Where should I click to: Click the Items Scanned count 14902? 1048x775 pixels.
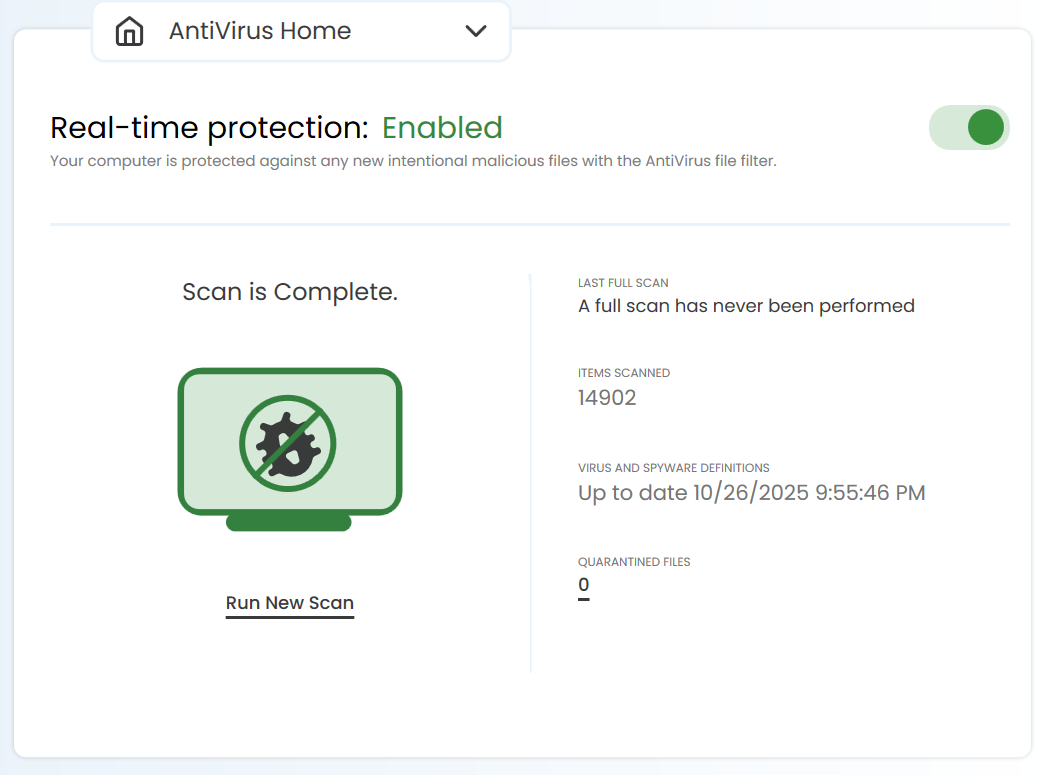(605, 397)
